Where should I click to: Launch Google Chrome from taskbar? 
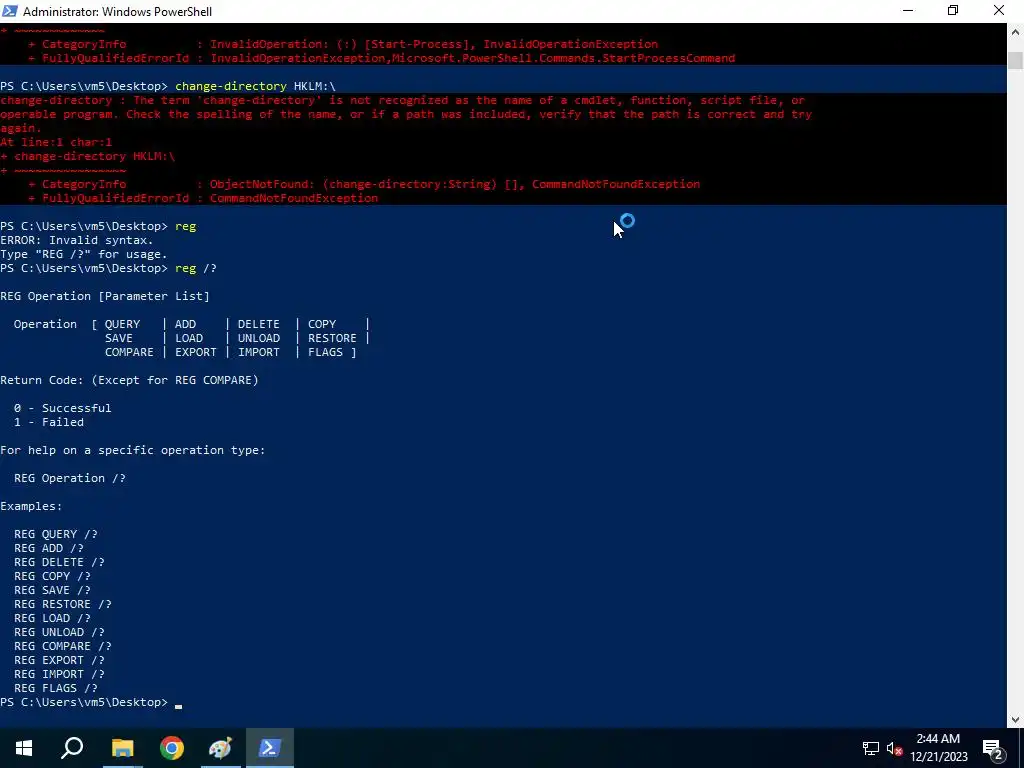click(x=172, y=748)
